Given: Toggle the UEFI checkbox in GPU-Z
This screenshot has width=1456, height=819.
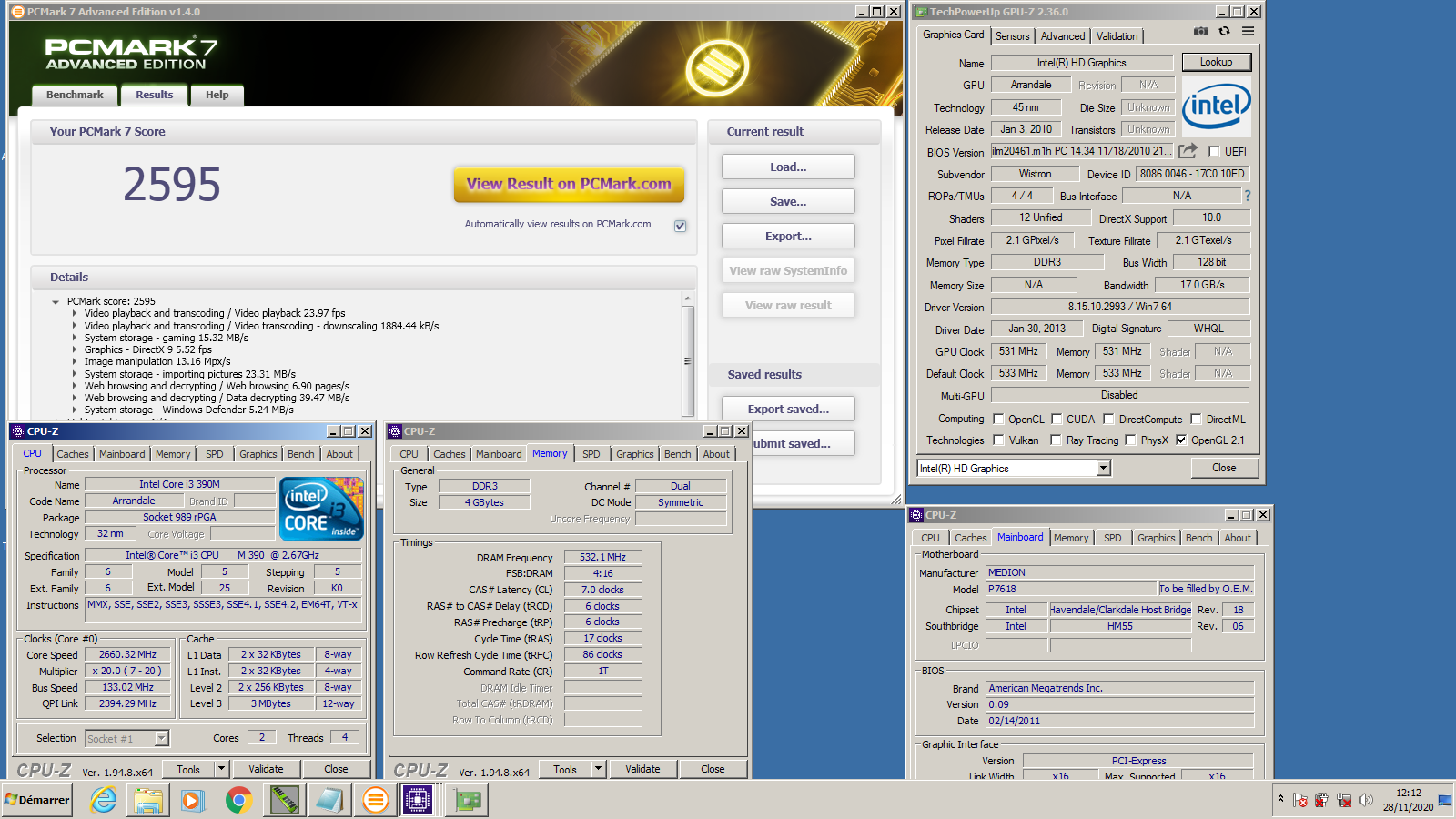Looking at the screenshot, I should [1214, 151].
